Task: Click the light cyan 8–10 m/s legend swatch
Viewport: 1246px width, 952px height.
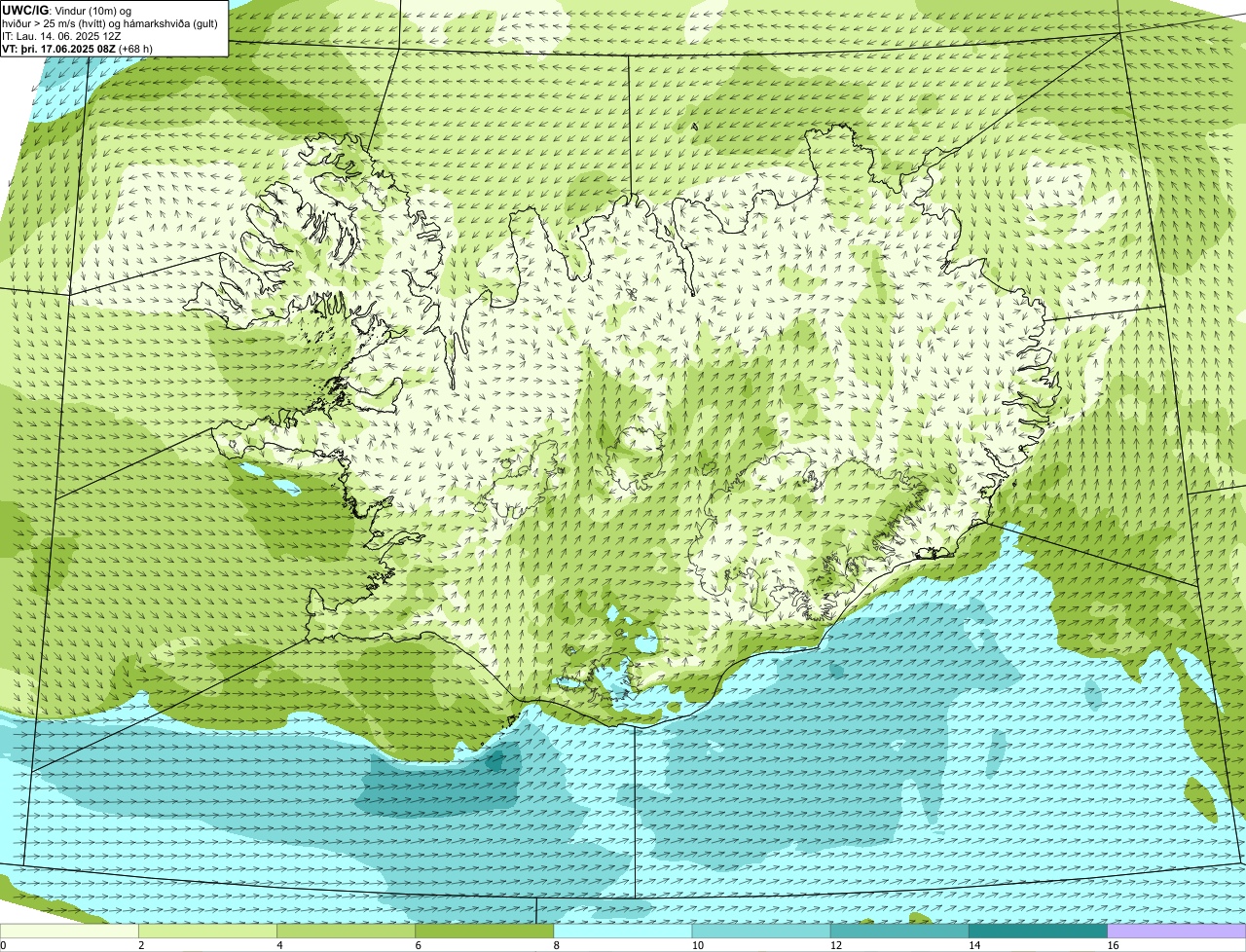Action: 622,932
